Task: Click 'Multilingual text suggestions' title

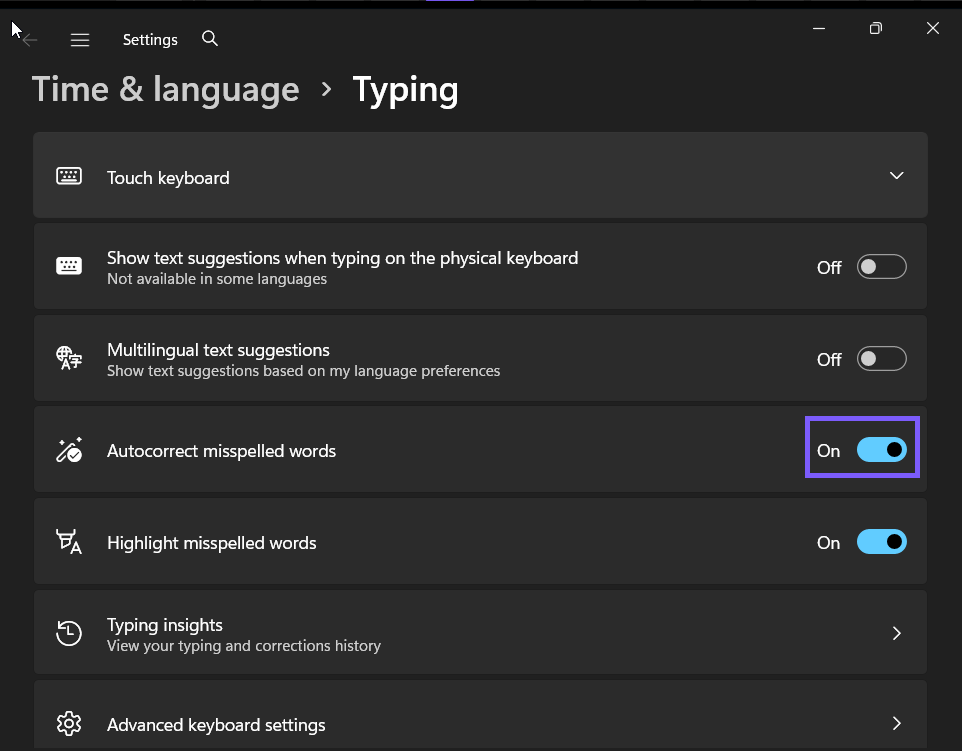Action: (x=218, y=350)
